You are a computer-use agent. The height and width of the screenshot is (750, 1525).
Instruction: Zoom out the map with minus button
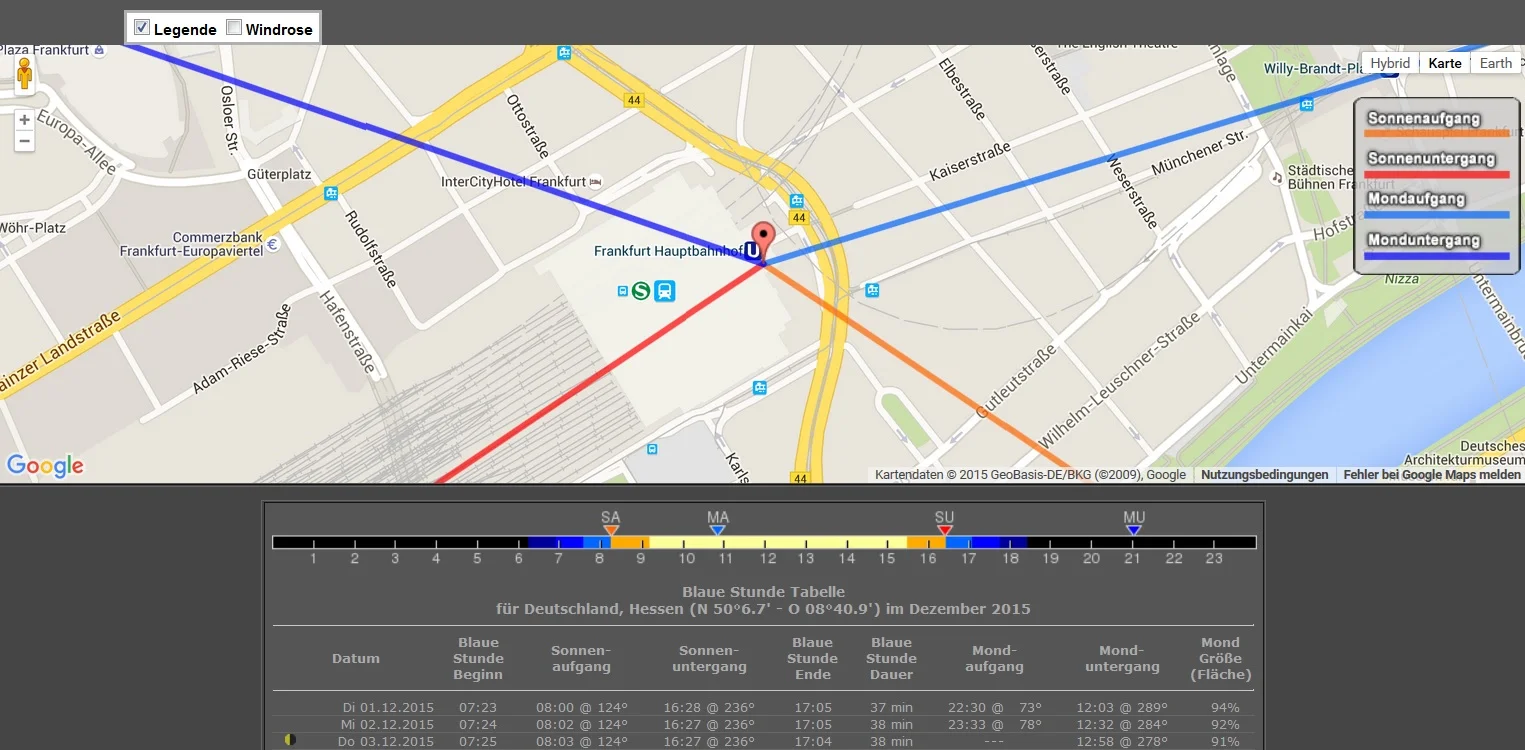[x=25, y=142]
